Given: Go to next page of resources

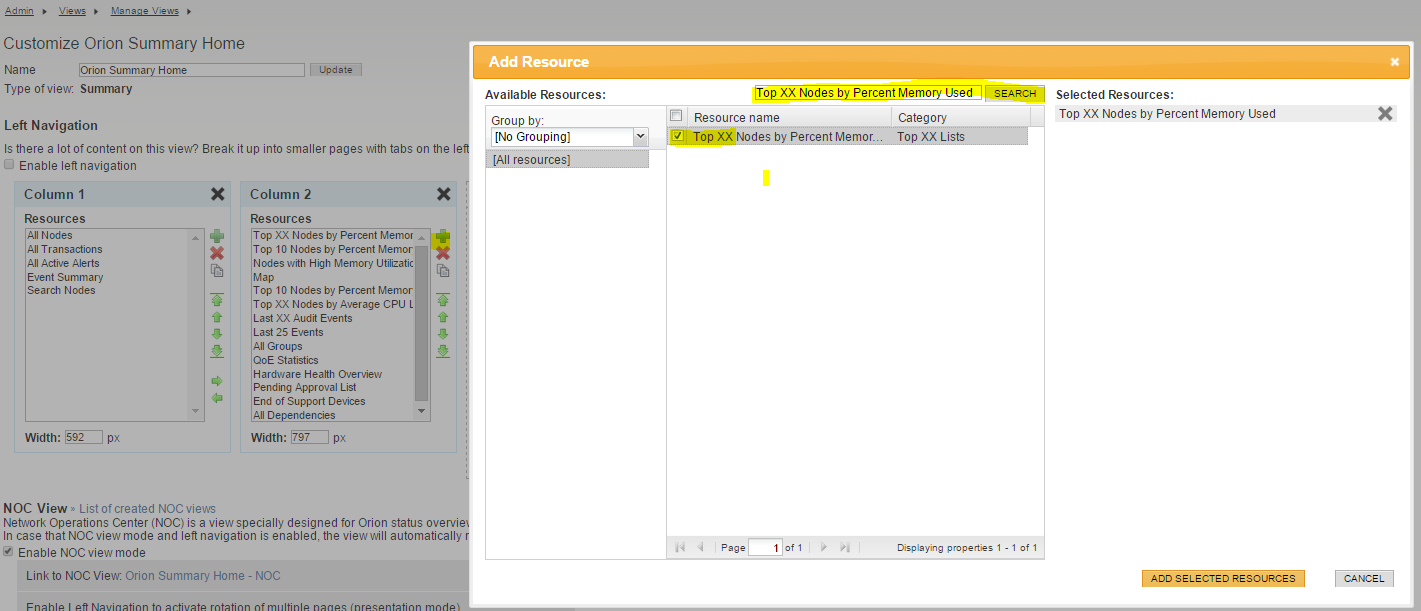Looking at the screenshot, I should click(x=824, y=547).
